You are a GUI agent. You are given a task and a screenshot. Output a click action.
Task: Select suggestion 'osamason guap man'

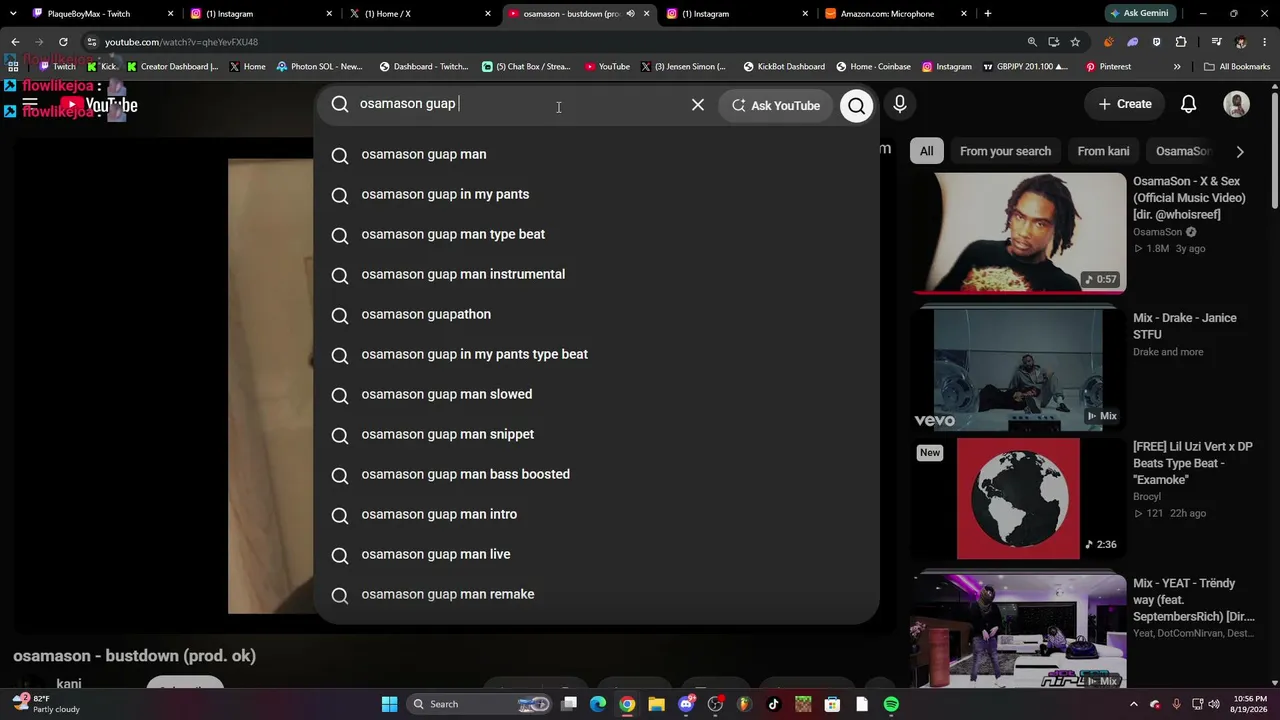596,154
